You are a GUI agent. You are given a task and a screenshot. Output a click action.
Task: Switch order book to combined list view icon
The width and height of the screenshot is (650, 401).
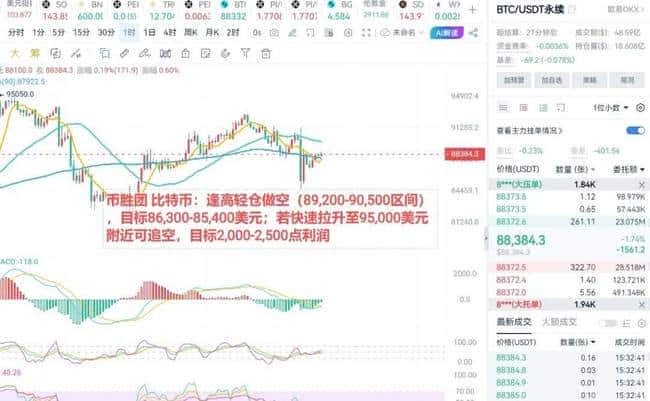tap(503, 108)
